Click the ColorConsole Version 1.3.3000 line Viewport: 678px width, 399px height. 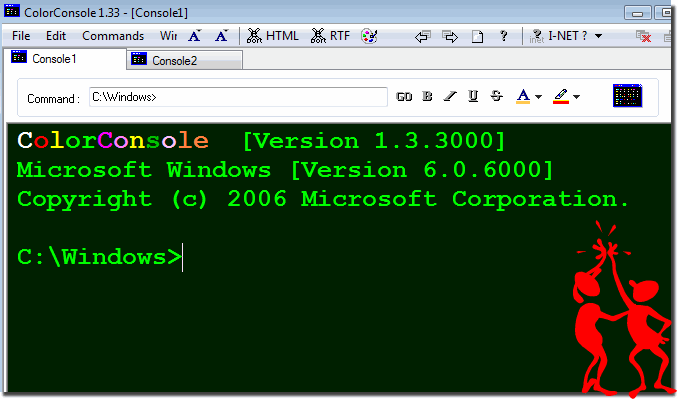point(261,141)
